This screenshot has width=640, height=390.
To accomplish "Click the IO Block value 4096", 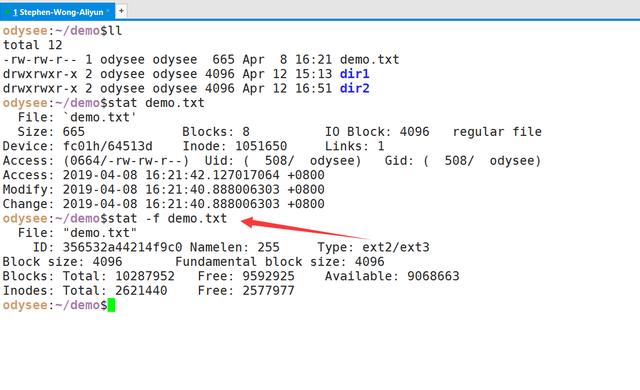I will (414, 132).
